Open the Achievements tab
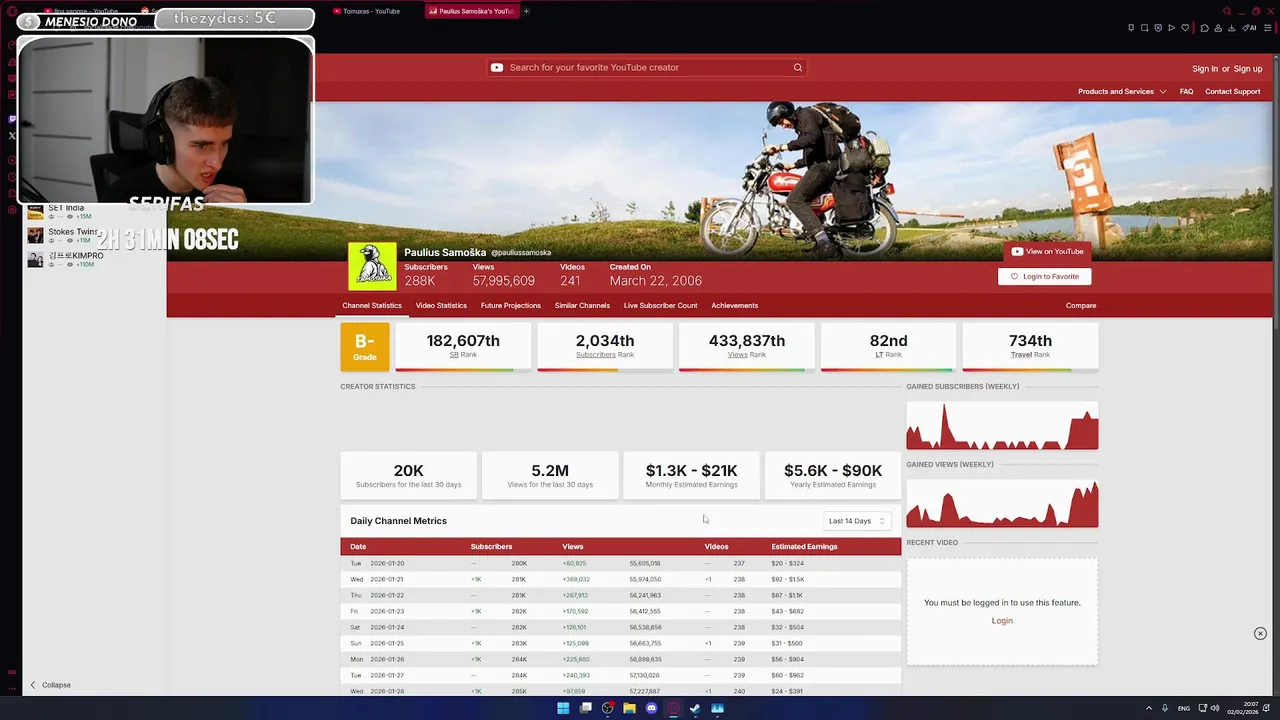Image resolution: width=1280 pixels, height=720 pixels. (x=735, y=306)
